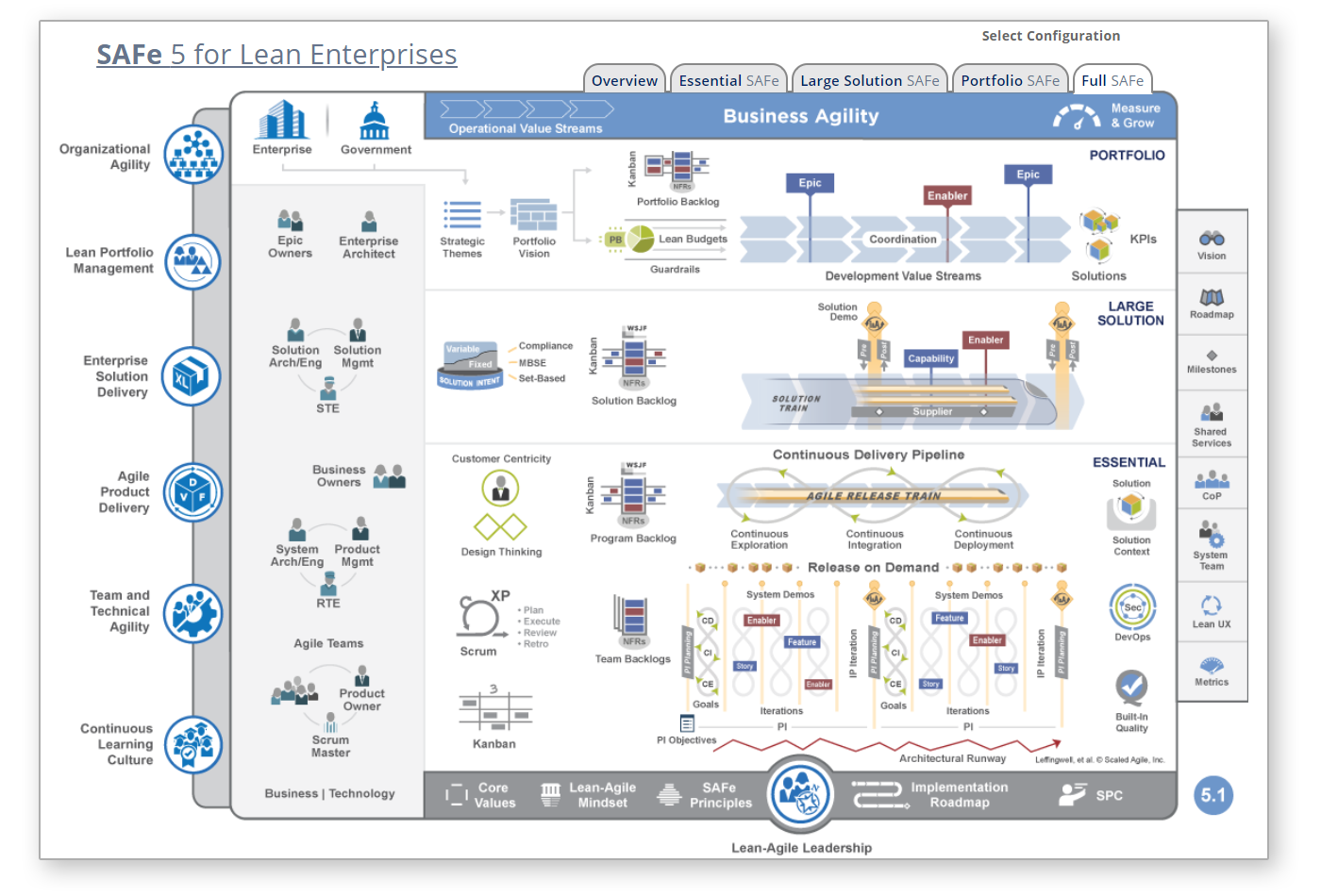Click the Agile Product Delivery icon
The width and height of the screenshot is (1321, 896).
point(193,492)
